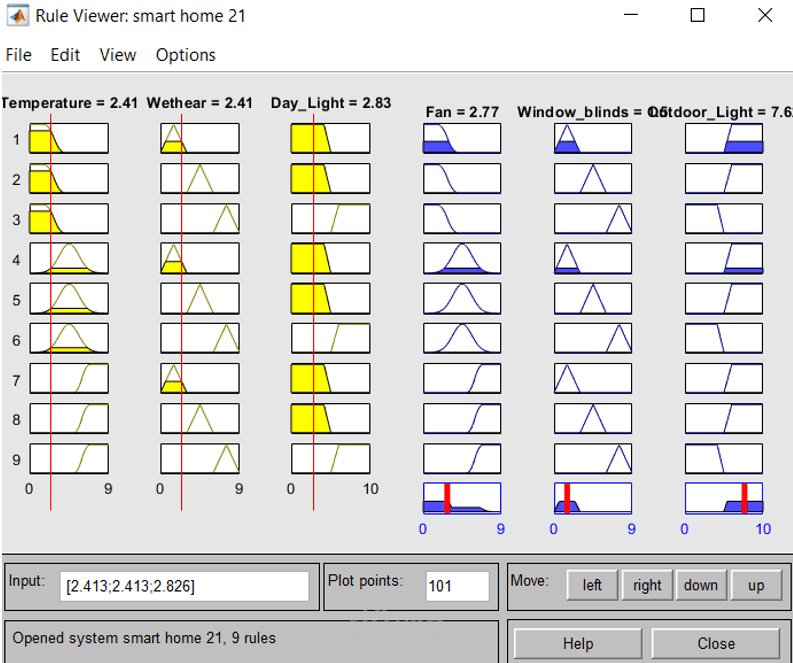The width and height of the screenshot is (793, 663).
Task: Select rule number 6 label
Action: coord(16,340)
